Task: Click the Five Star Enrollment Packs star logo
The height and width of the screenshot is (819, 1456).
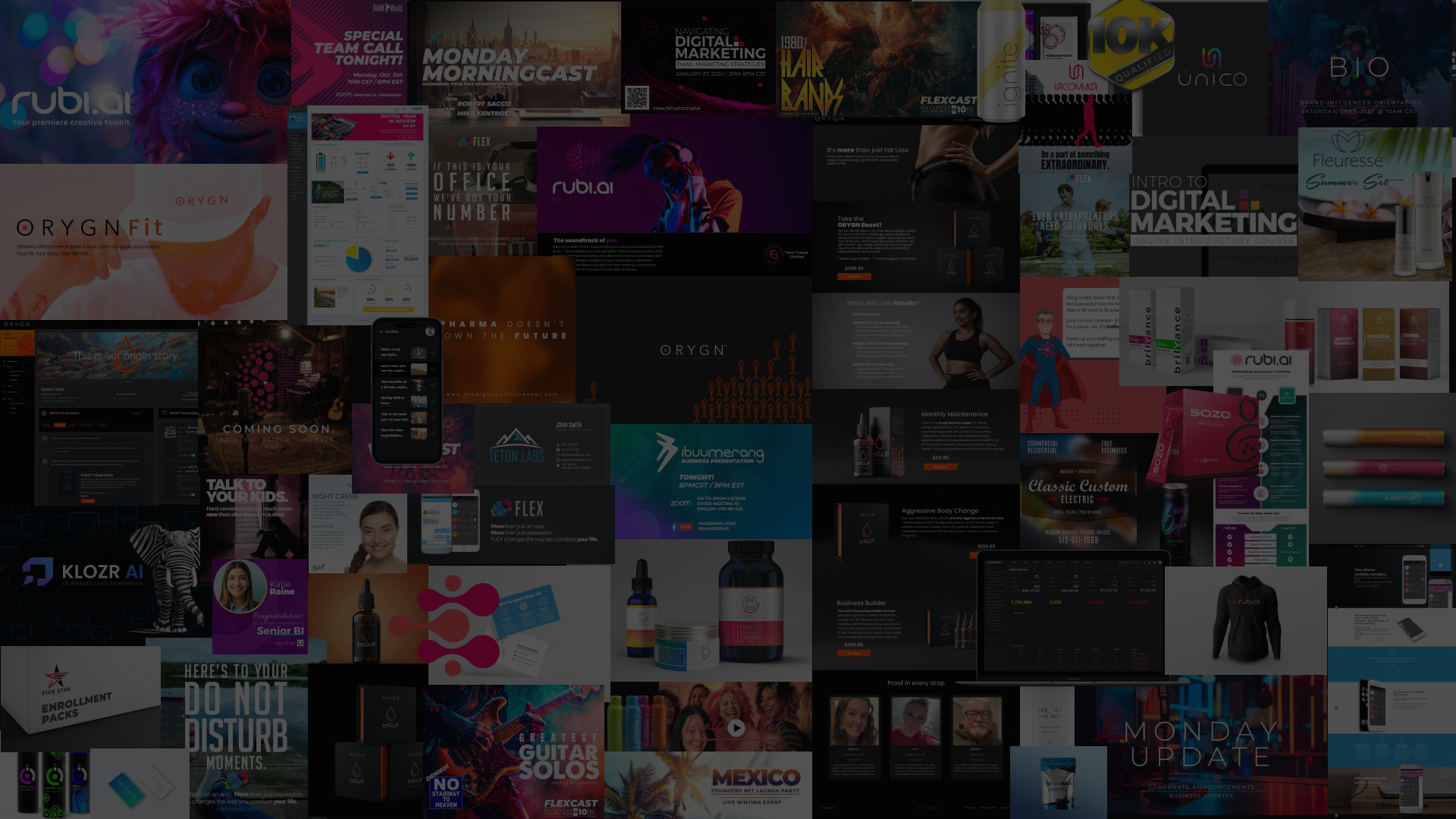Action: [55, 676]
